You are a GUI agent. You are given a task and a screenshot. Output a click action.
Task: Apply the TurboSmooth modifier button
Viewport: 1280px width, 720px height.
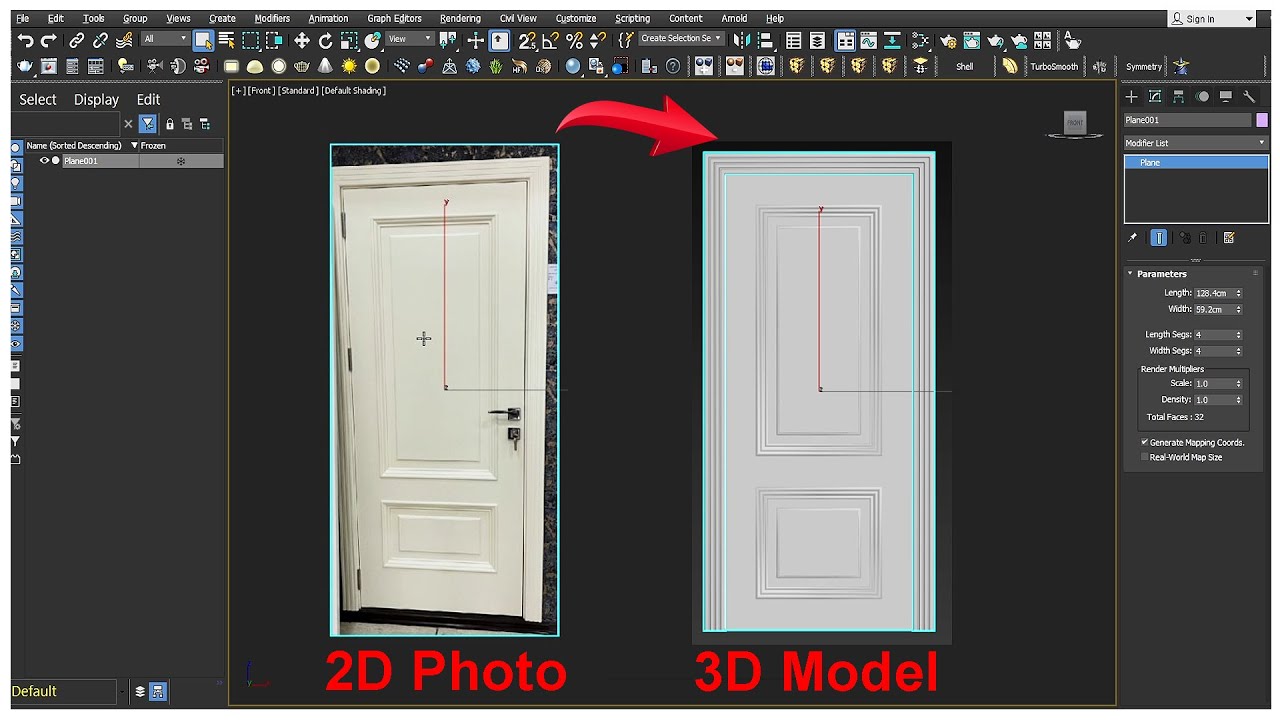(x=1054, y=67)
